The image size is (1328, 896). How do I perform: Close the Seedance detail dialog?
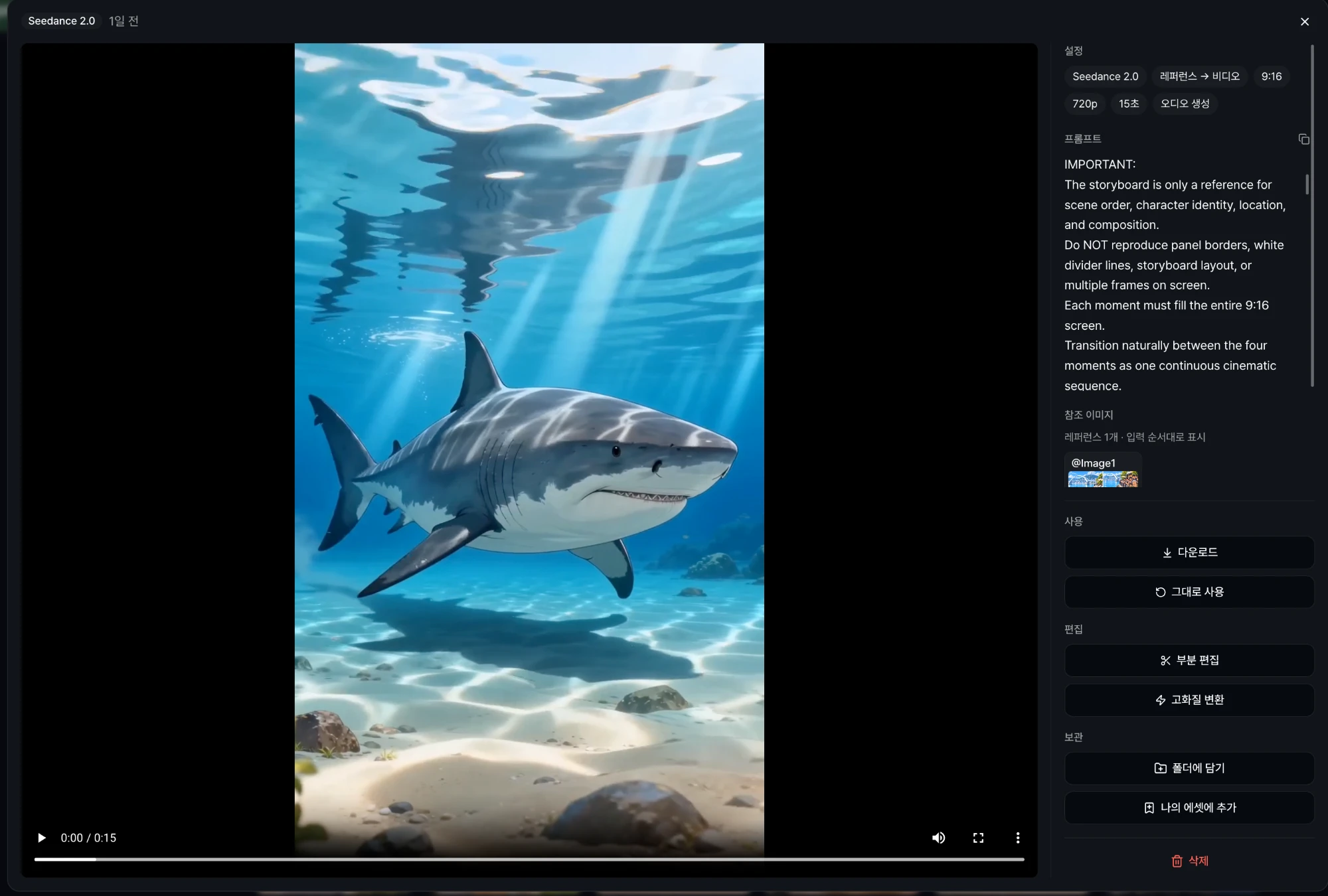1305,22
